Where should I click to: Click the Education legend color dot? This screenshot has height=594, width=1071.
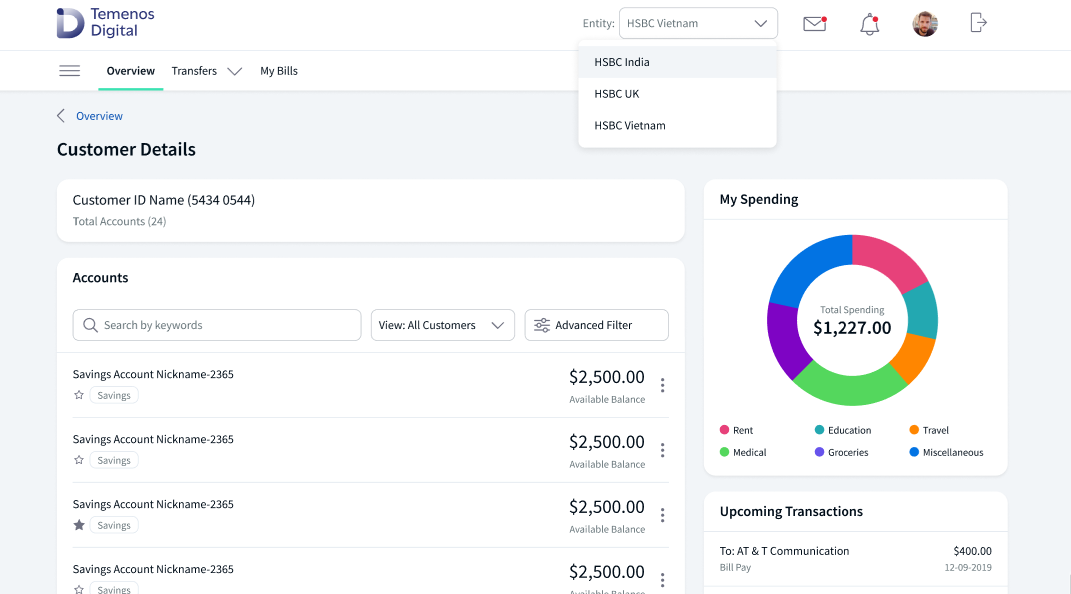(819, 429)
